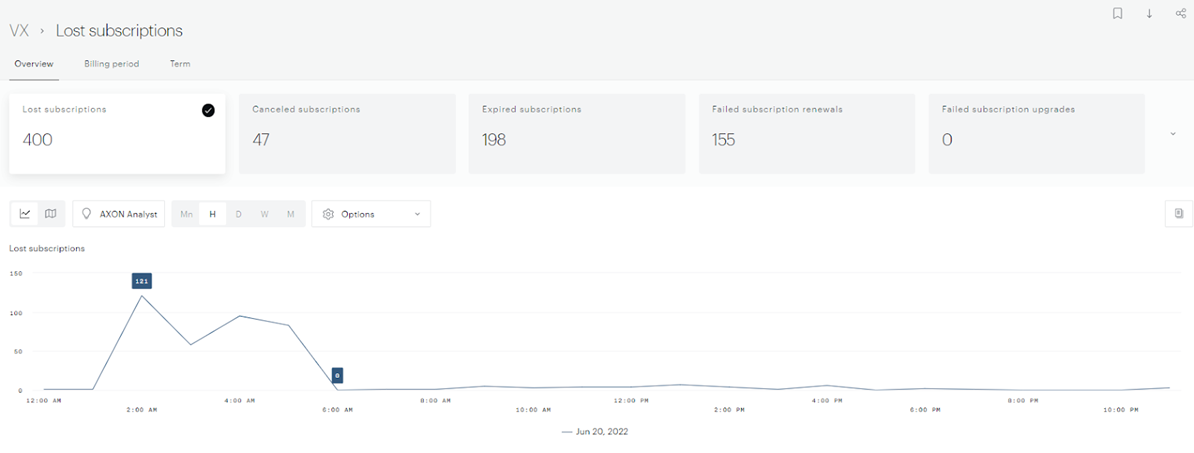Select the Mn minute granularity

tap(186, 214)
